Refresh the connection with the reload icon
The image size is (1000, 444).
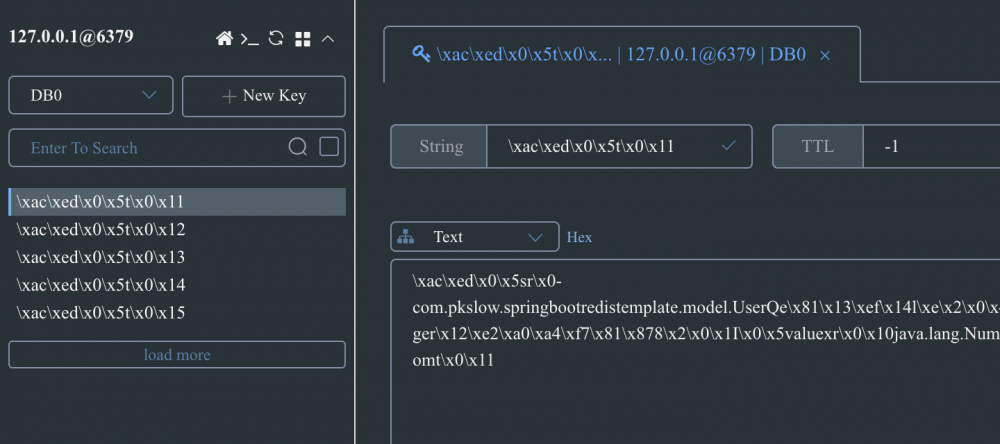pyautogui.click(x=276, y=39)
